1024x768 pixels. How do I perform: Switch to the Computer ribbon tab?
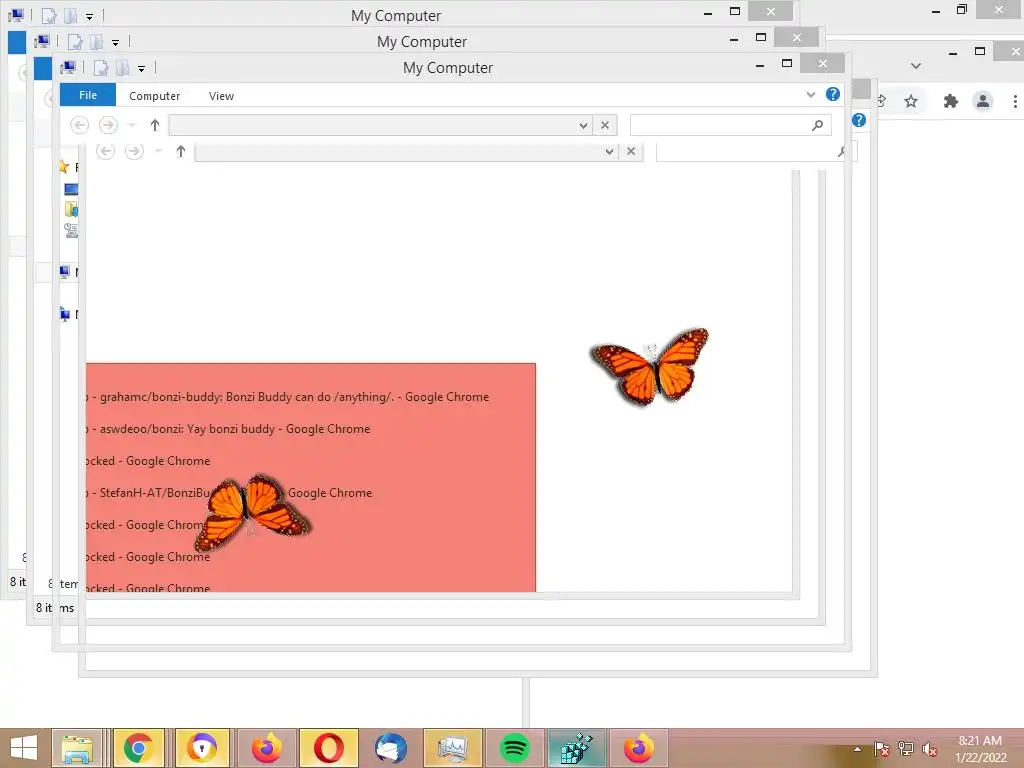(154, 96)
